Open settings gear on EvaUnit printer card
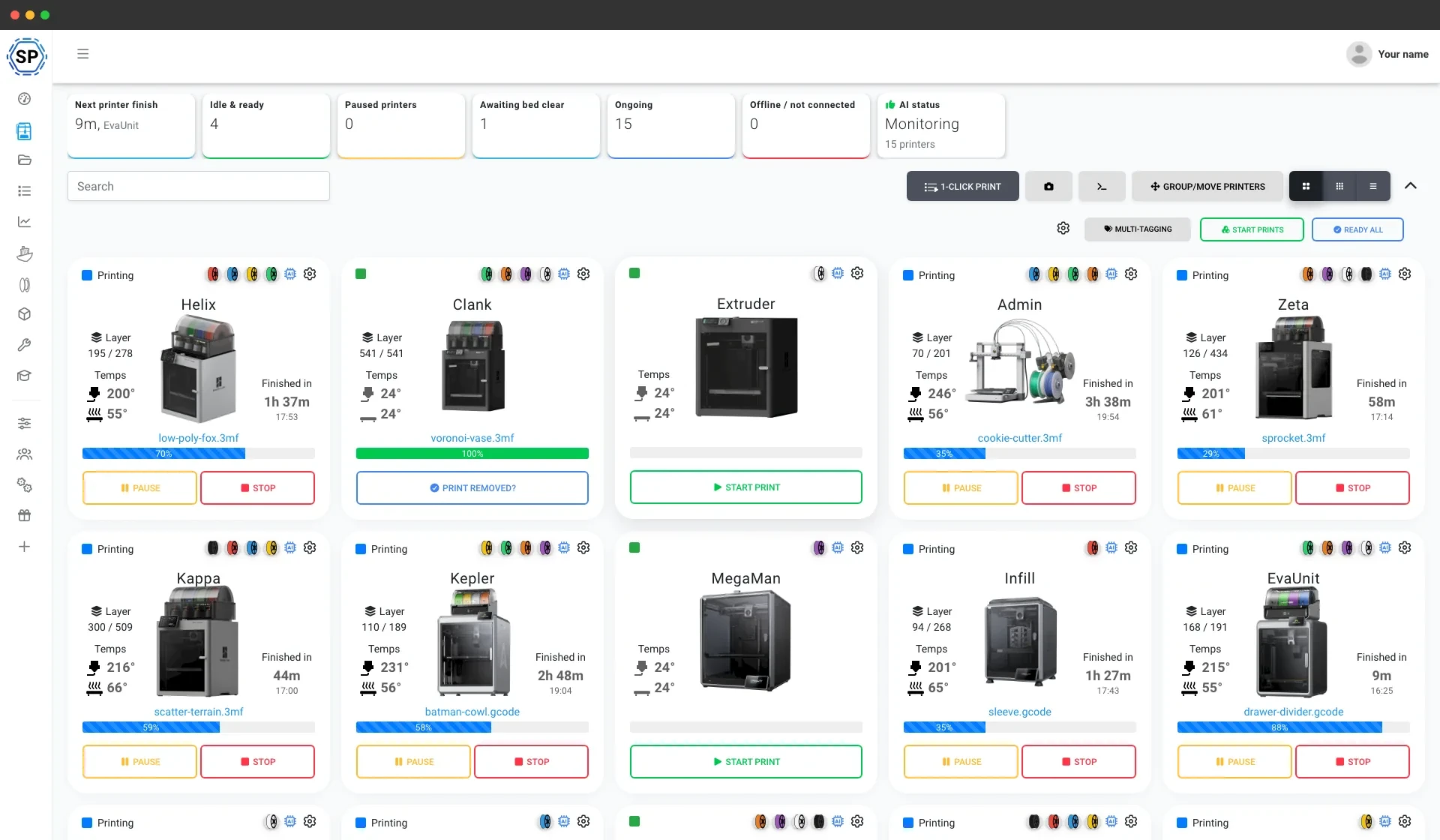 pyautogui.click(x=1405, y=547)
